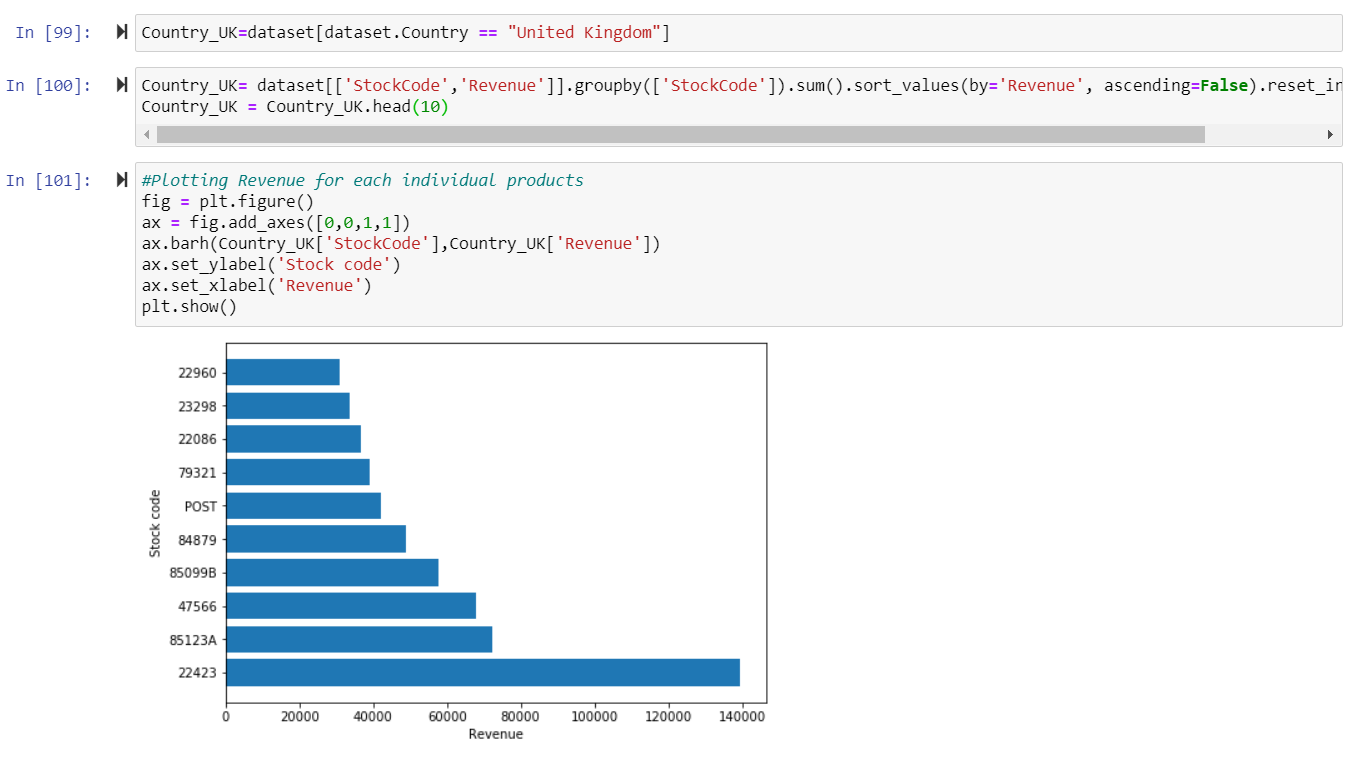Click the run arrow icon beside cell In [99]
The height and width of the screenshot is (763, 1355).
121,31
